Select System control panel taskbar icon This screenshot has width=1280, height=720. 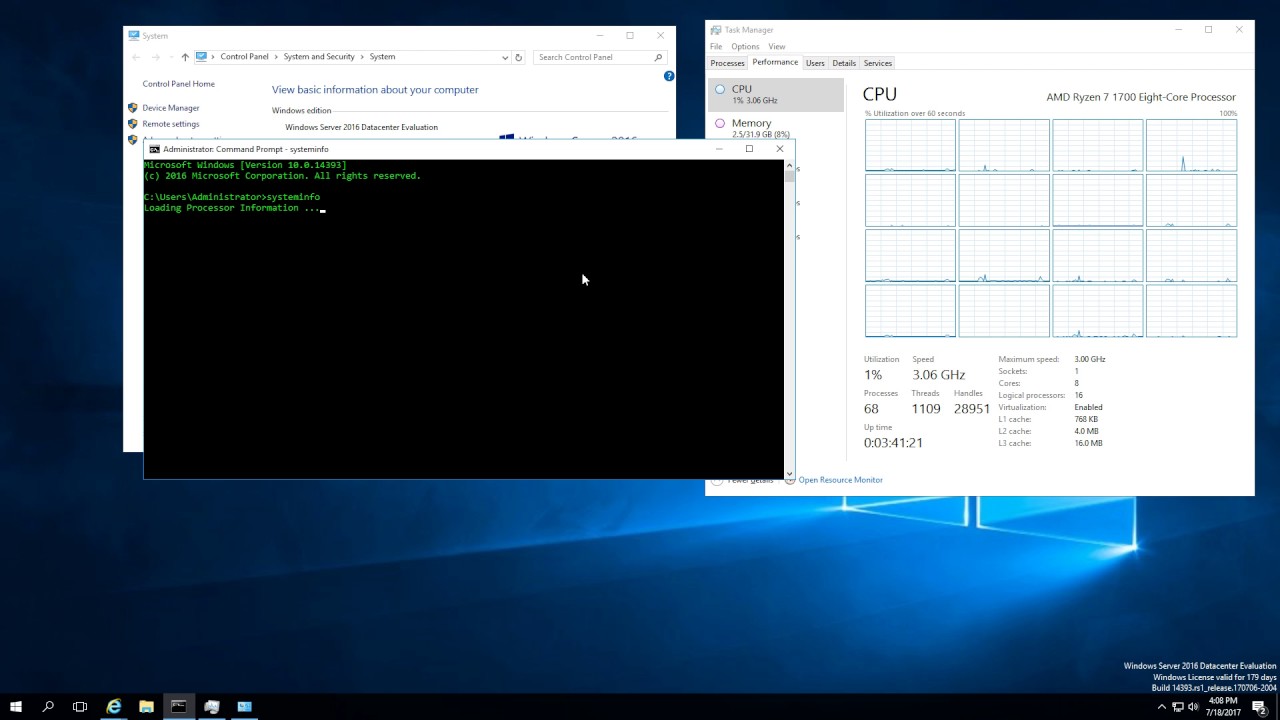(x=245, y=706)
